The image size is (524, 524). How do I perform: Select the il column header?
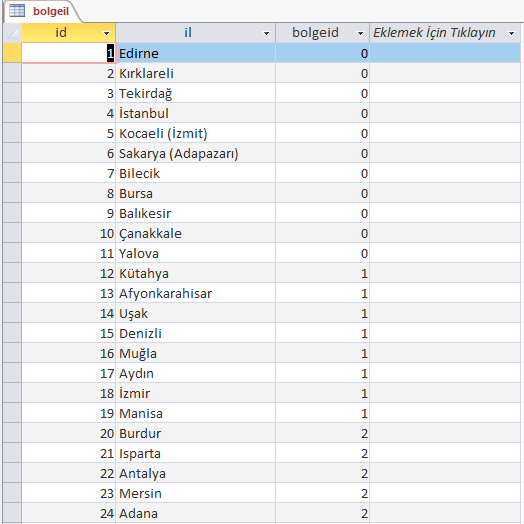pos(195,33)
